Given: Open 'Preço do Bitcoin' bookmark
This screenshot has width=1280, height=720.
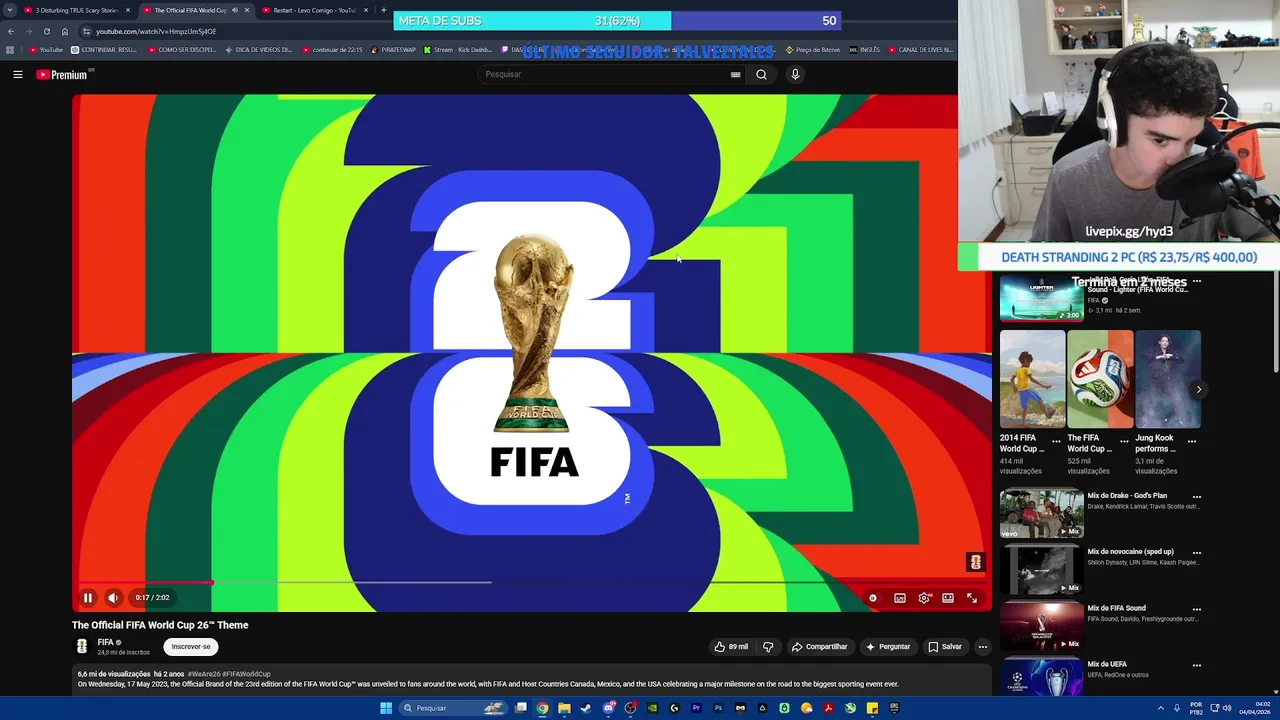Looking at the screenshot, I should click(x=813, y=50).
